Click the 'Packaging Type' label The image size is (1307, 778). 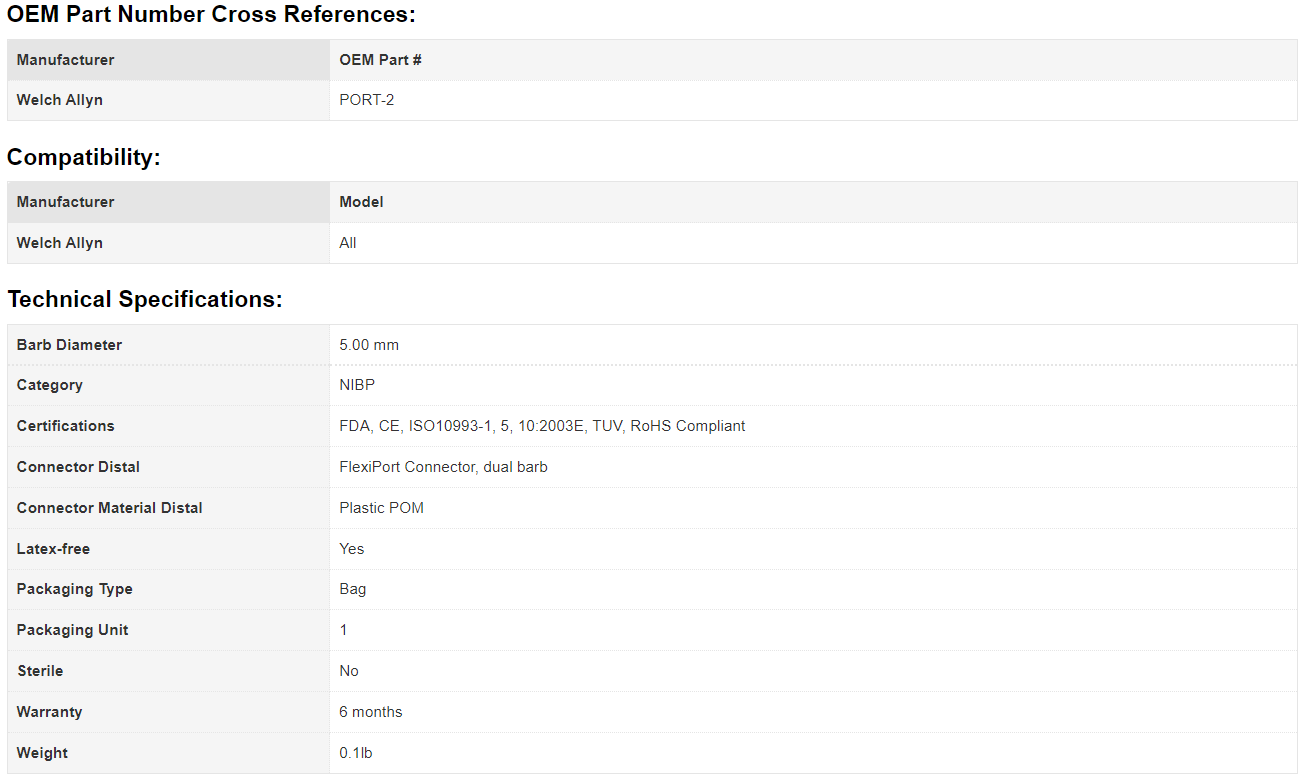[75, 589]
